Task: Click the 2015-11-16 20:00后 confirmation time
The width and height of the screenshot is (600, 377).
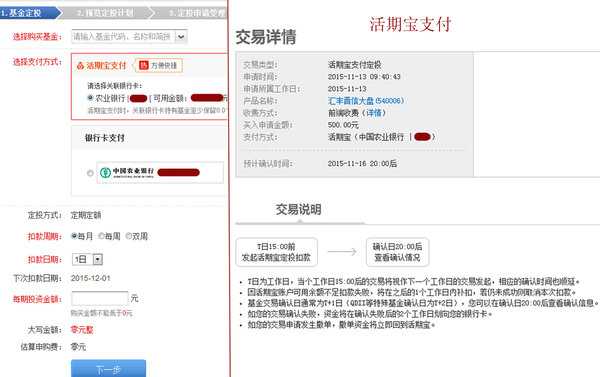Action: 362,163
